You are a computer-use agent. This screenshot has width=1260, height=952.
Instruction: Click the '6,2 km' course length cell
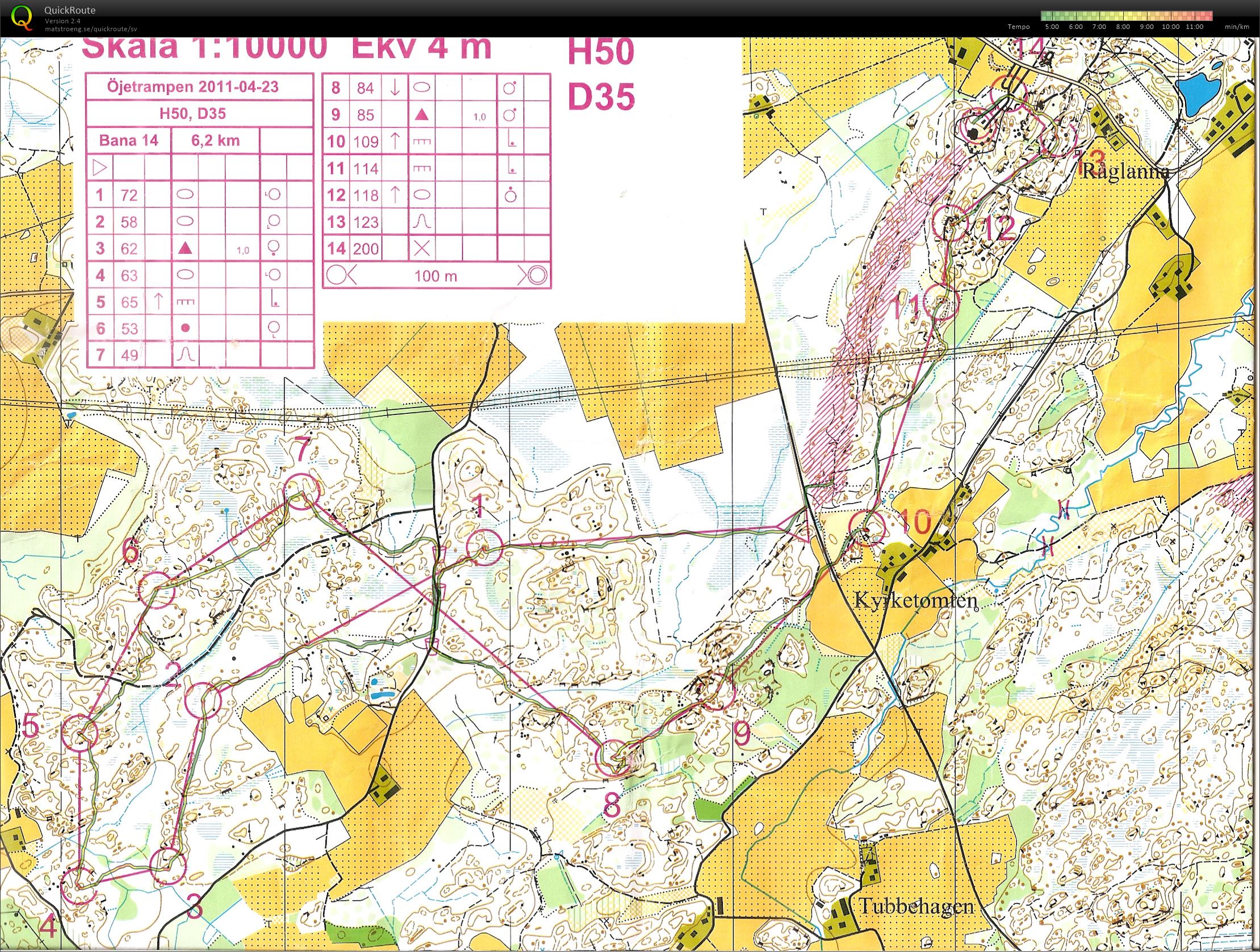[215, 140]
